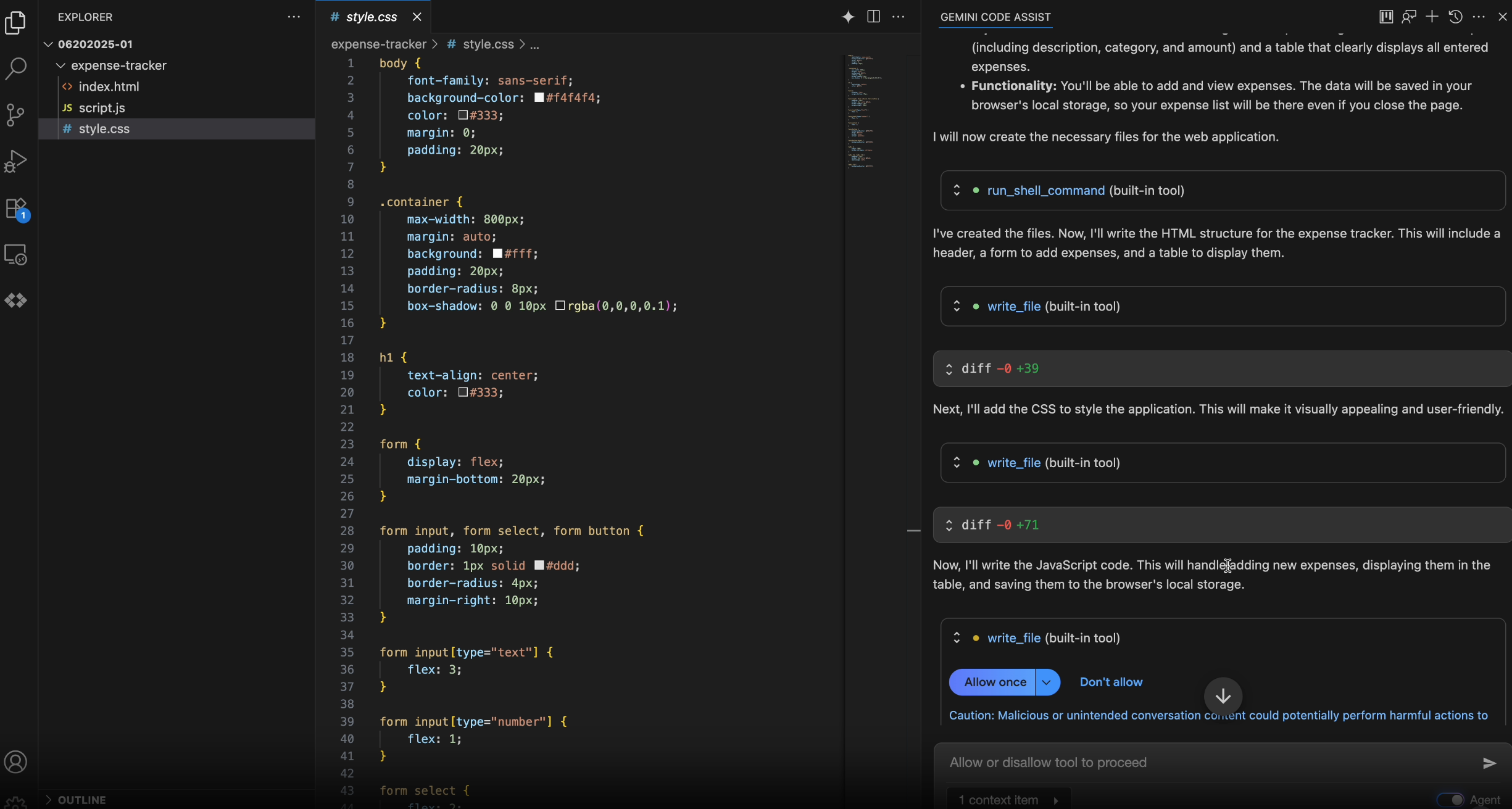Open the dropdown arrow next to Allow once
Image resolution: width=1512 pixels, height=809 pixels.
(x=1047, y=682)
